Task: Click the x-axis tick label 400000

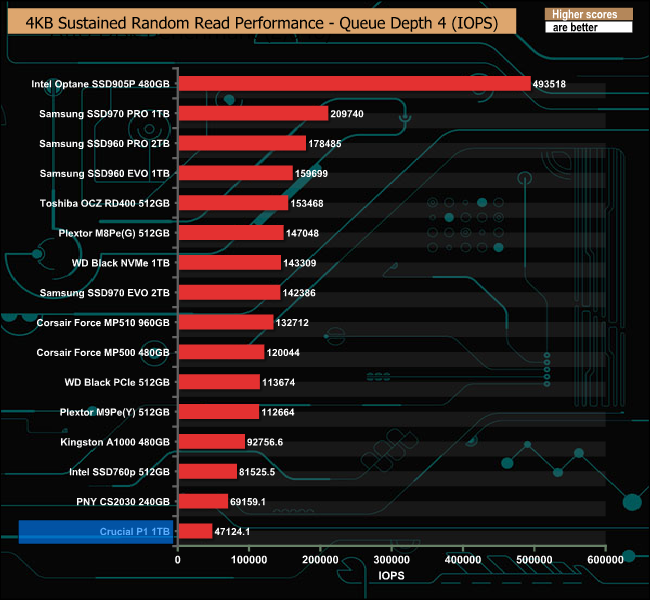Action: click(463, 560)
